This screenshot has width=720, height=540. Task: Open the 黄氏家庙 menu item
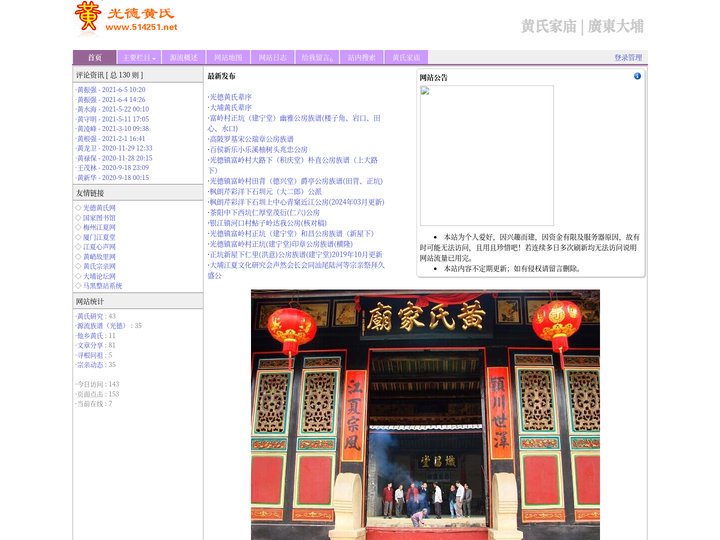406,57
